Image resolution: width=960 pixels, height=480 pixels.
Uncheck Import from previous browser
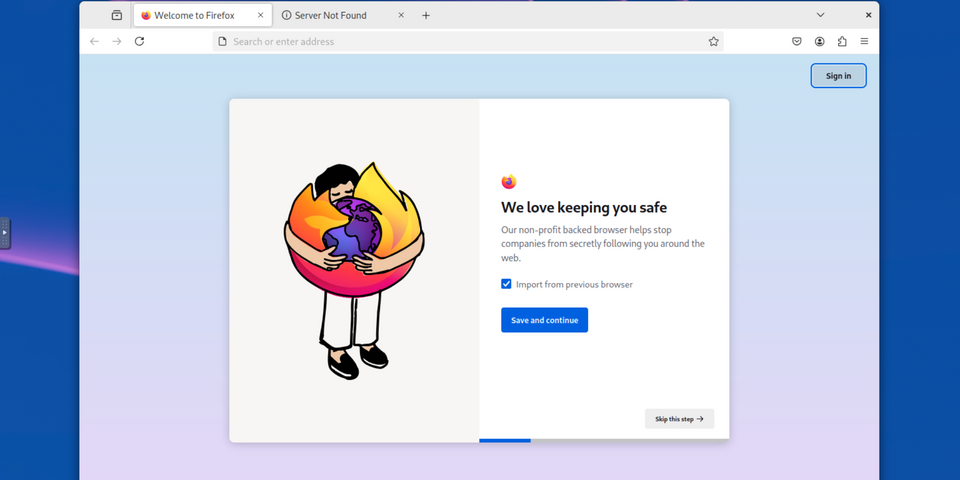pos(506,284)
